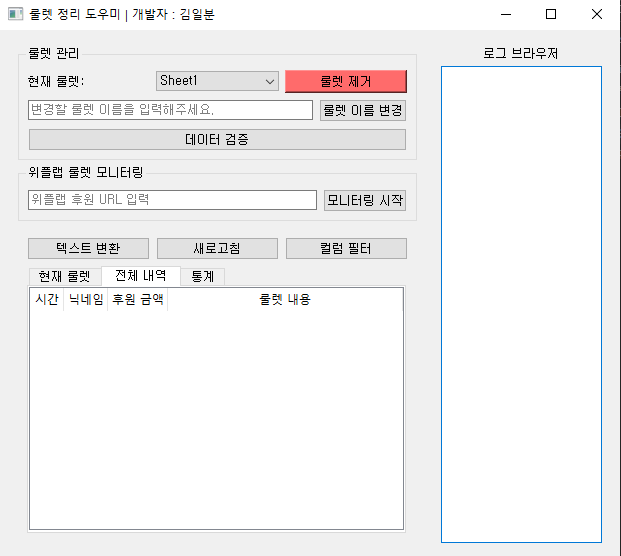Click the 텍스트 변환 button

coord(88,248)
